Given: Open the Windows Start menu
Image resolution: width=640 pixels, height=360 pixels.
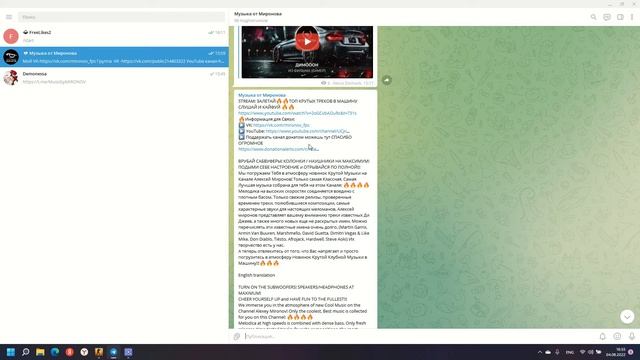Looking at the screenshot, I should click(11, 352).
